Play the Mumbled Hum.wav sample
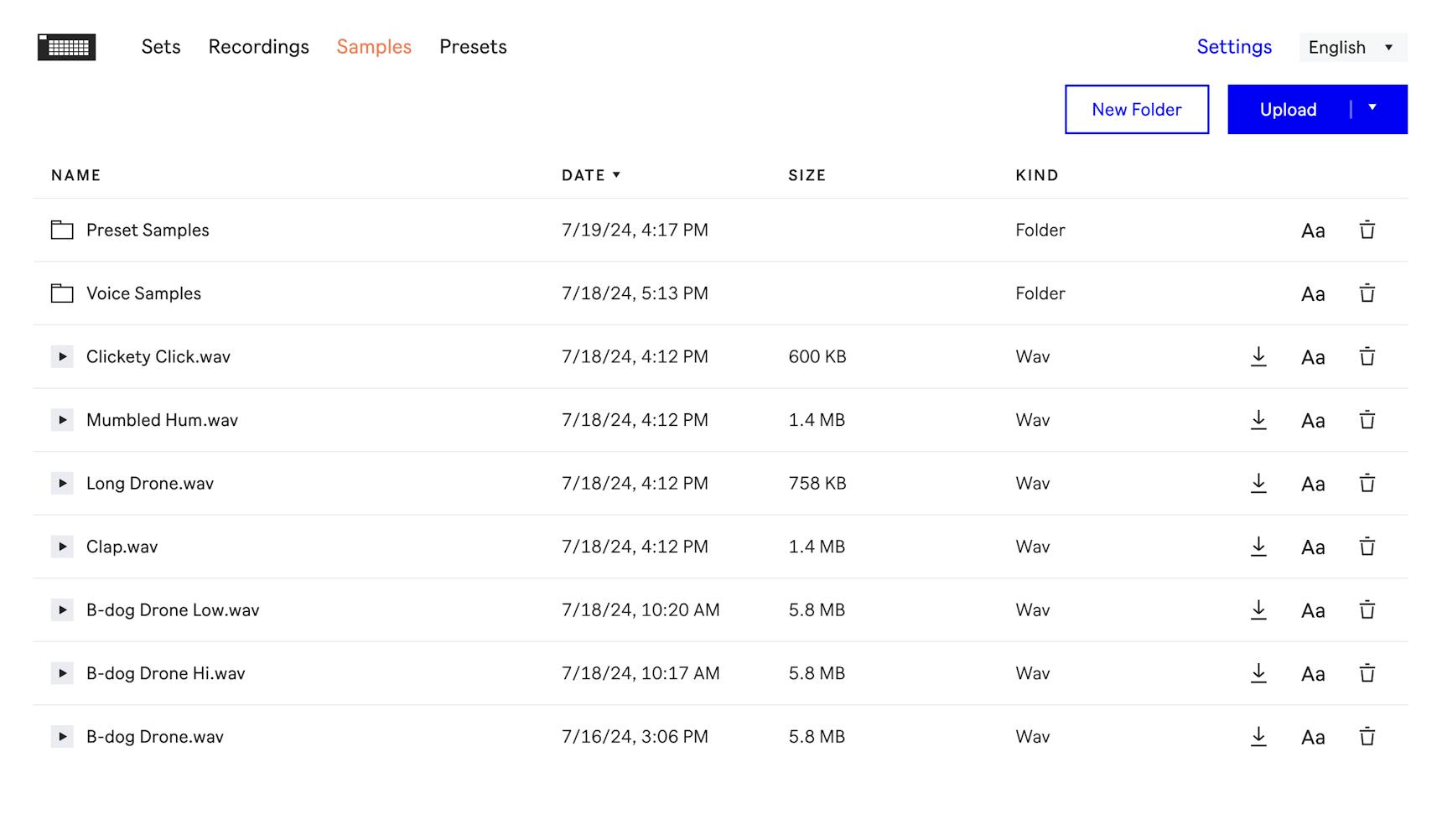This screenshot has width=1442, height=840. [62, 420]
